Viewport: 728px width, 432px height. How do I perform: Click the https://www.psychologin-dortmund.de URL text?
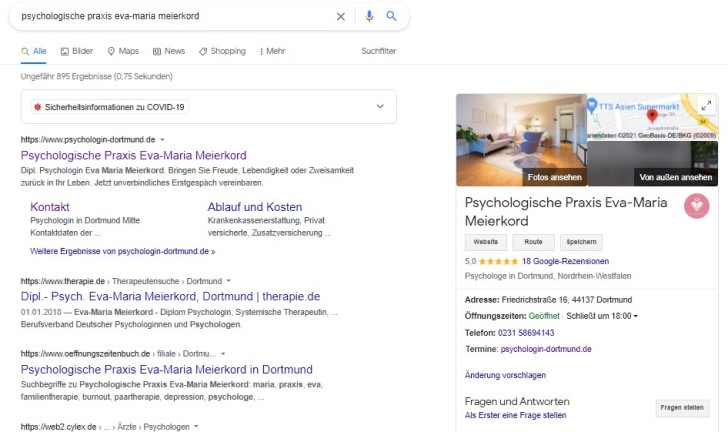(x=88, y=139)
